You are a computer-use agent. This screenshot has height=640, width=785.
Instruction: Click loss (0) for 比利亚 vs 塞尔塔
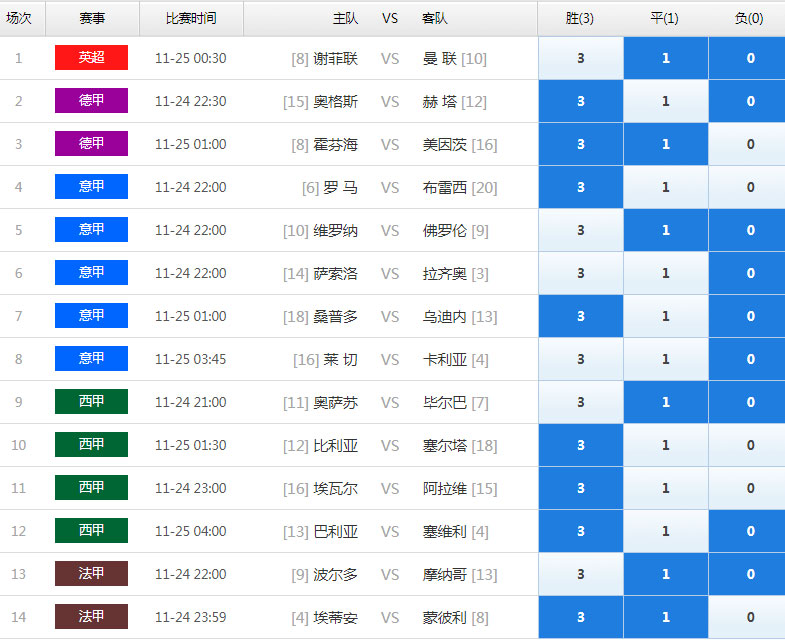coord(747,446)
